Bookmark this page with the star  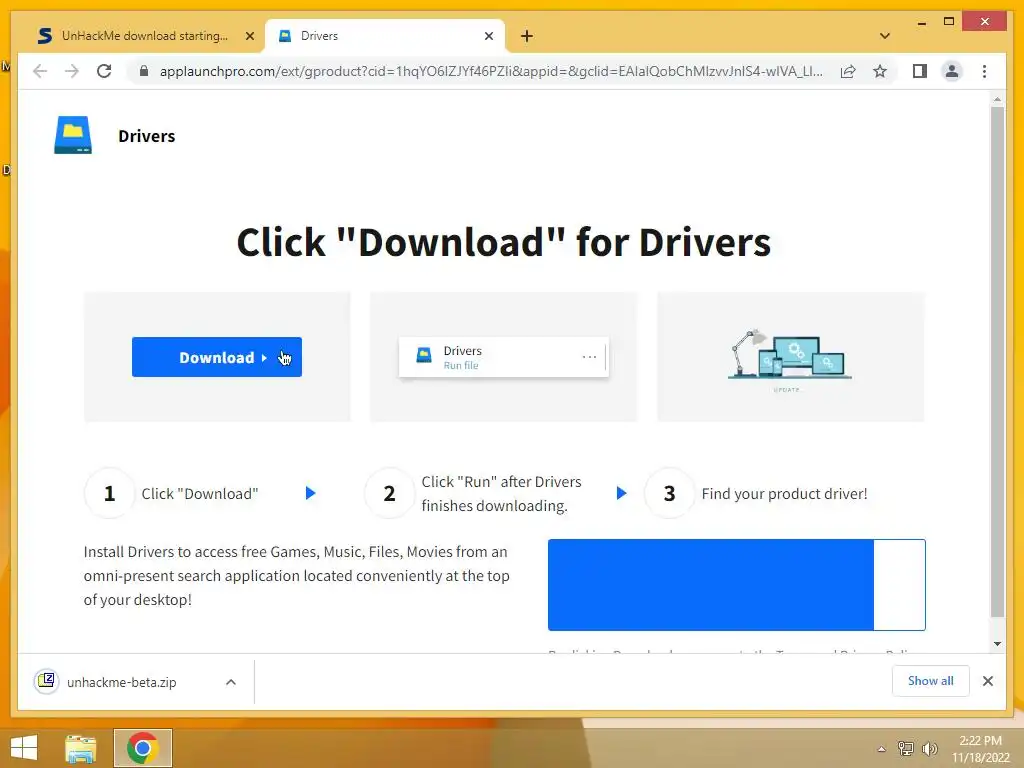pyautogui.click(x=880, y=71)
